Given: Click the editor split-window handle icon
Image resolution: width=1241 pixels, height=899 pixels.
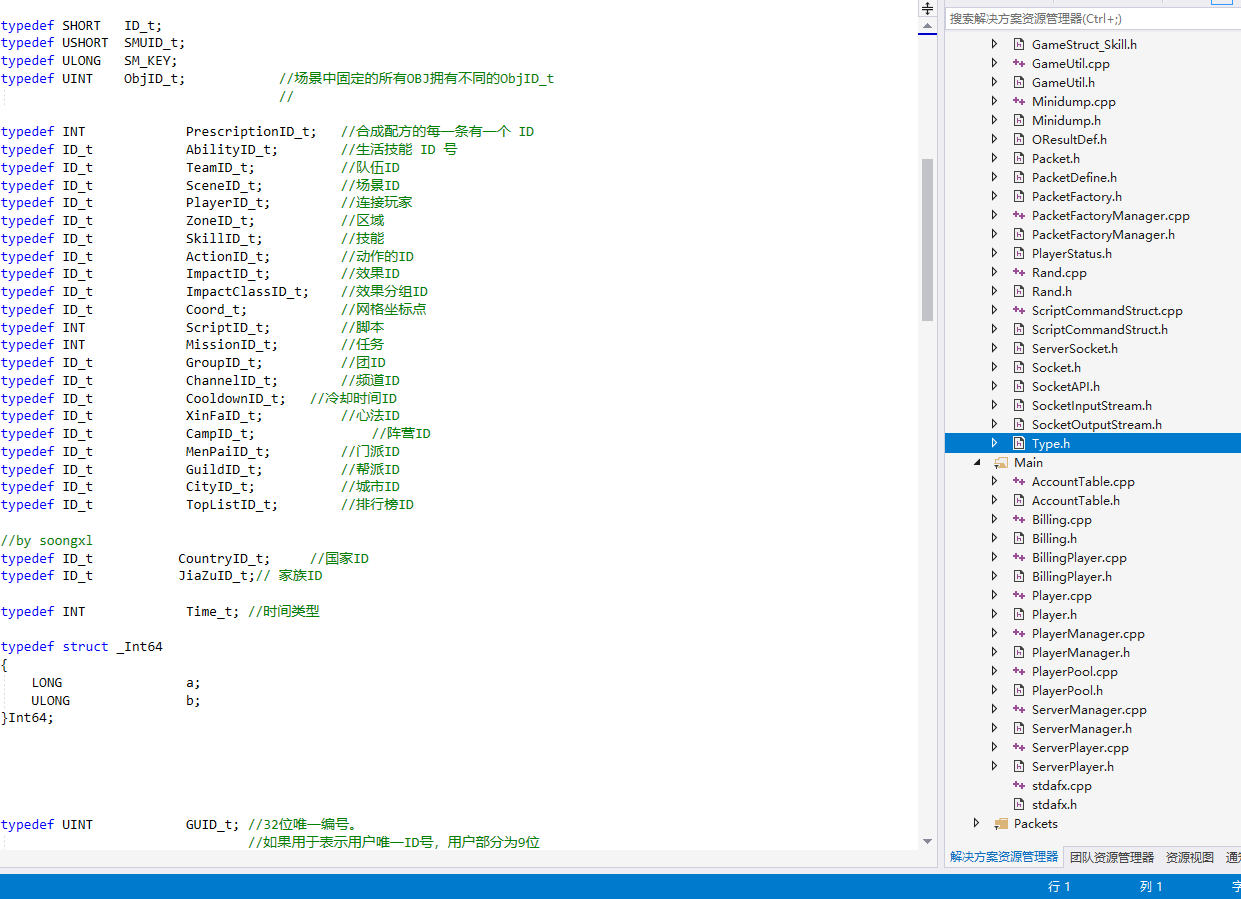Looking at the screenshot, I should click(927, 8).
